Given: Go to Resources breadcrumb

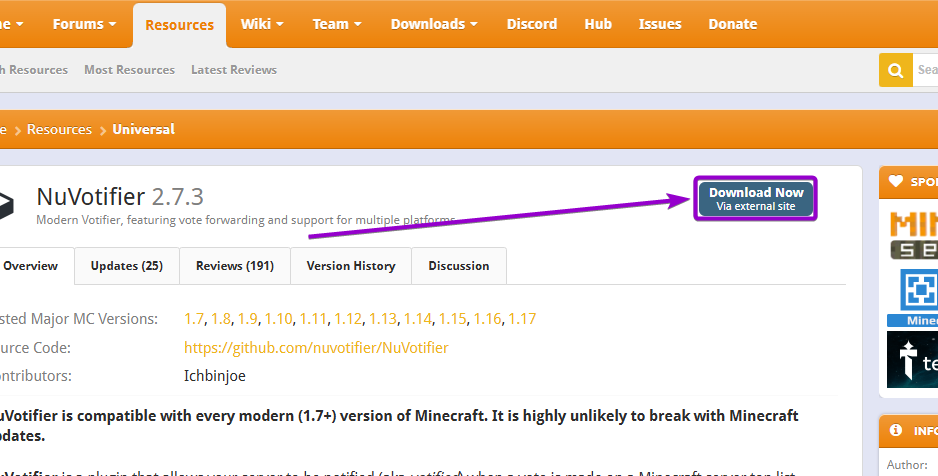Looking at the screenshot, I should pos(59,129).
